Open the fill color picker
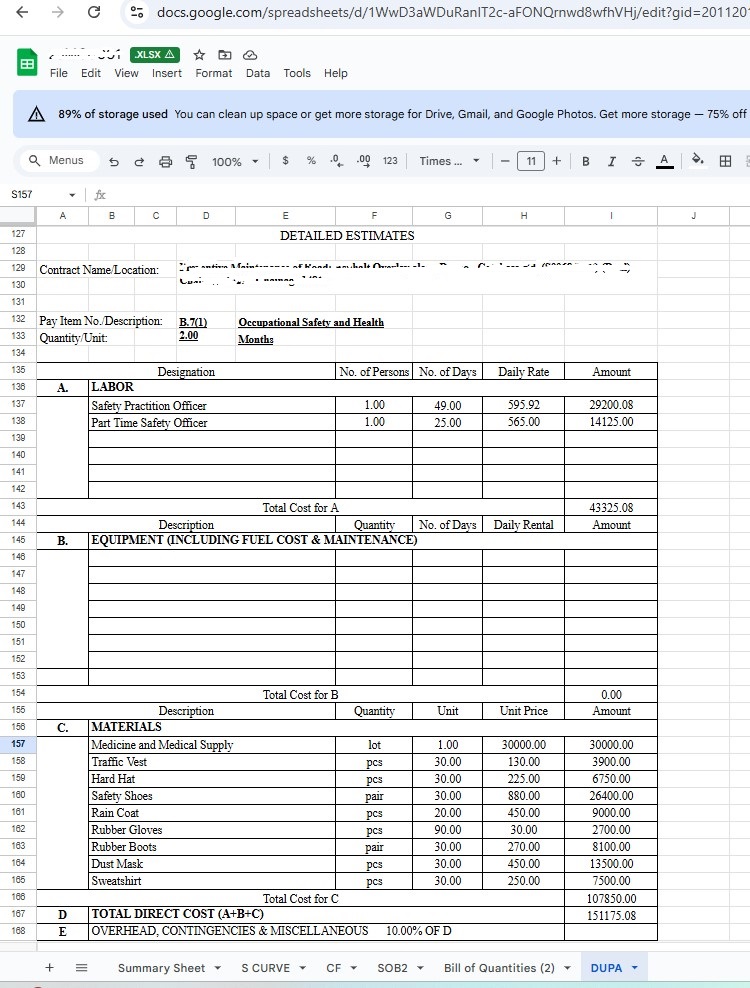 697,159
